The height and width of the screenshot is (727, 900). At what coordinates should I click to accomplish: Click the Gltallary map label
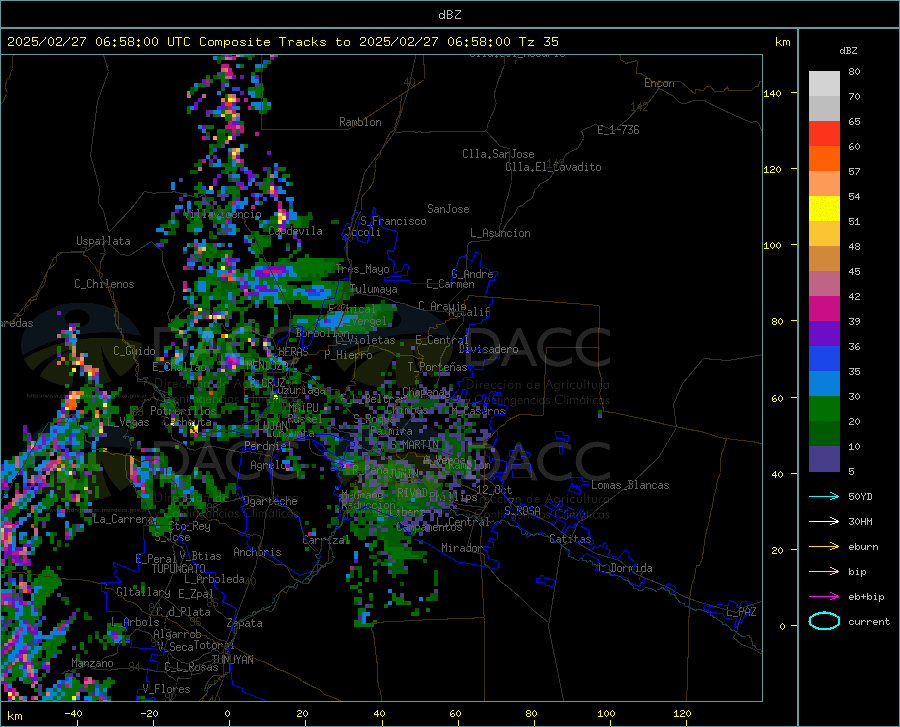pyautogui.click(x=143, y=592)
